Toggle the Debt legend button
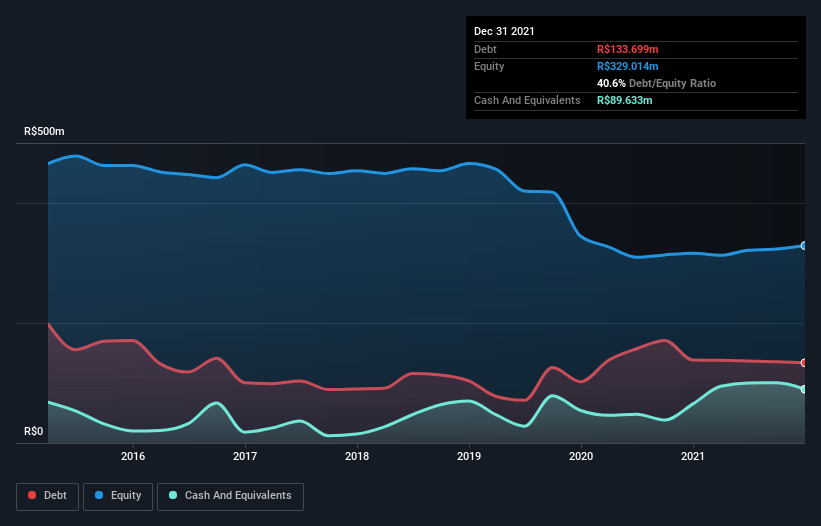Image resolution: width=821 pixels, height=526 pixels. (x=47, y=496)
